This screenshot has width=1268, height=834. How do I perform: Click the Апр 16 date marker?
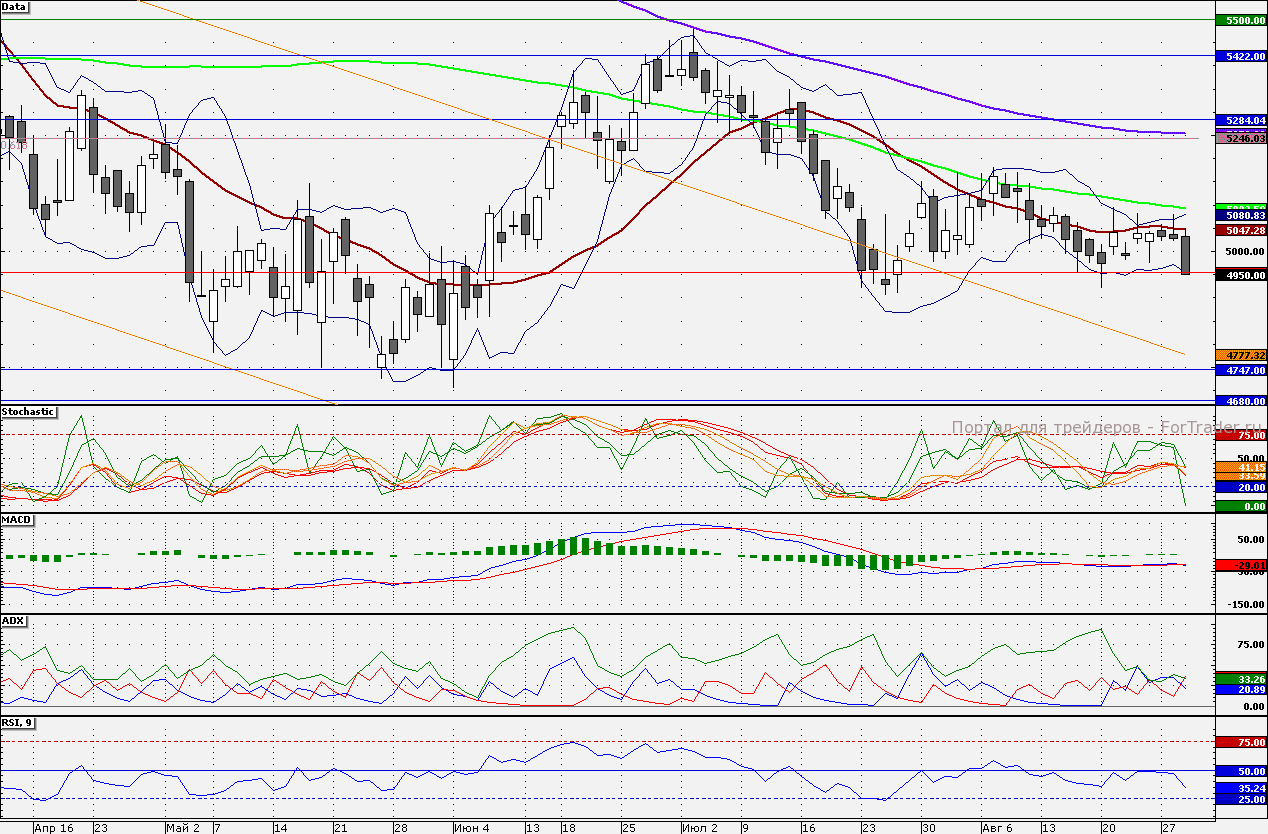[54, 828]
